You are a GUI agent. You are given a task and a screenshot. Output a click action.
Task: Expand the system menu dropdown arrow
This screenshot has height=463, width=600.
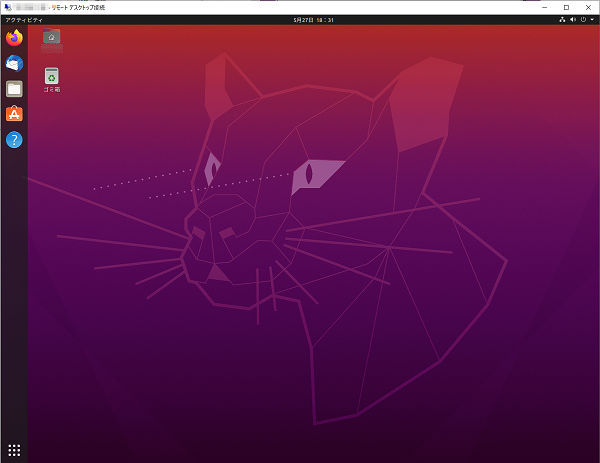[x=592, y=20]
